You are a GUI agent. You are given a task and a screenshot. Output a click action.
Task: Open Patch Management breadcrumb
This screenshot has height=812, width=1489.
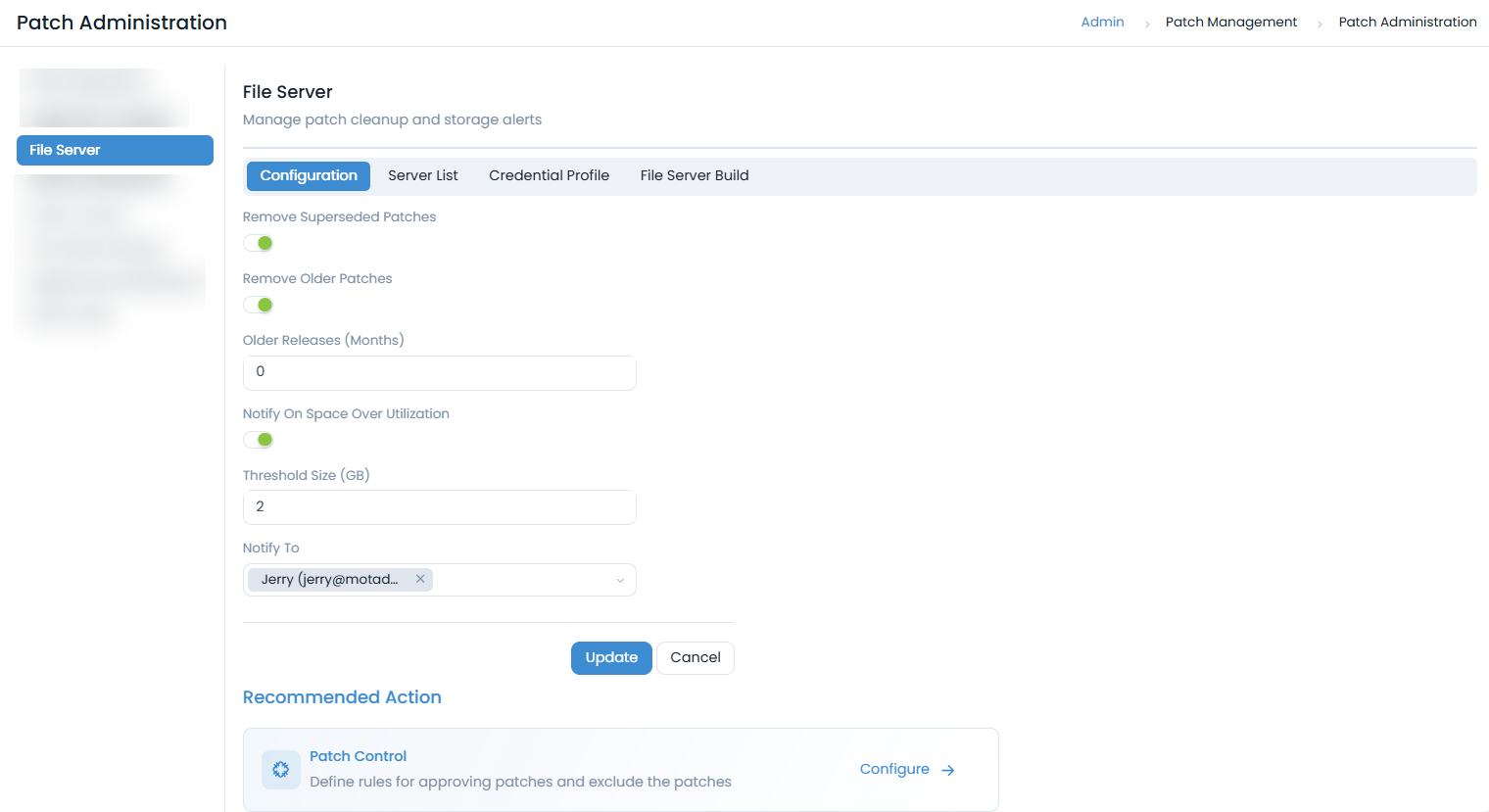click(x=1230, y=23)
